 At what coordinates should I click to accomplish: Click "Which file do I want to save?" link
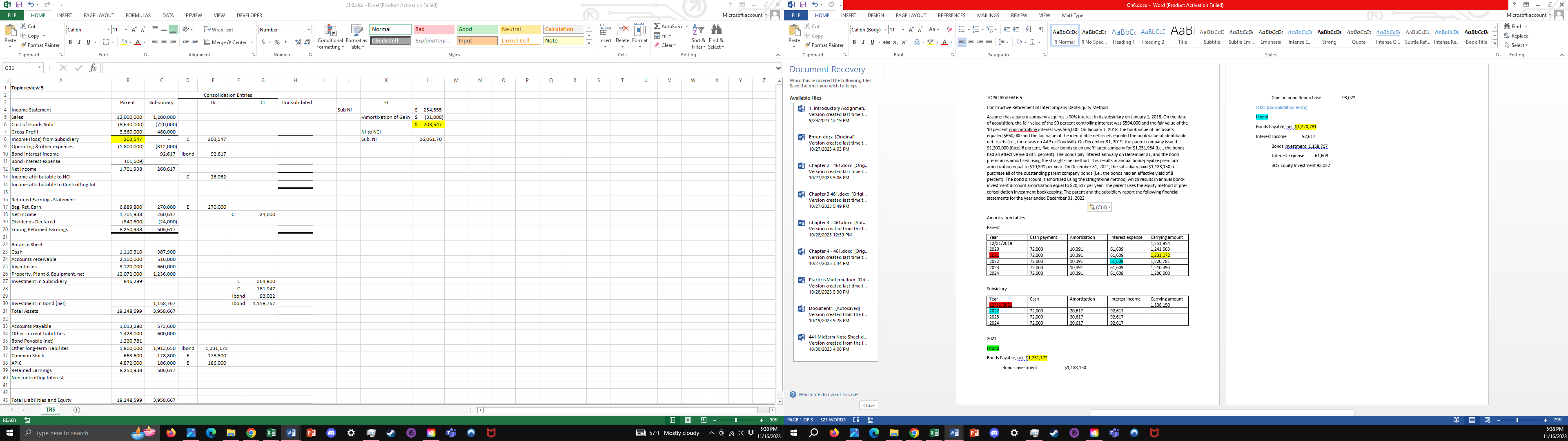(829, 395)
